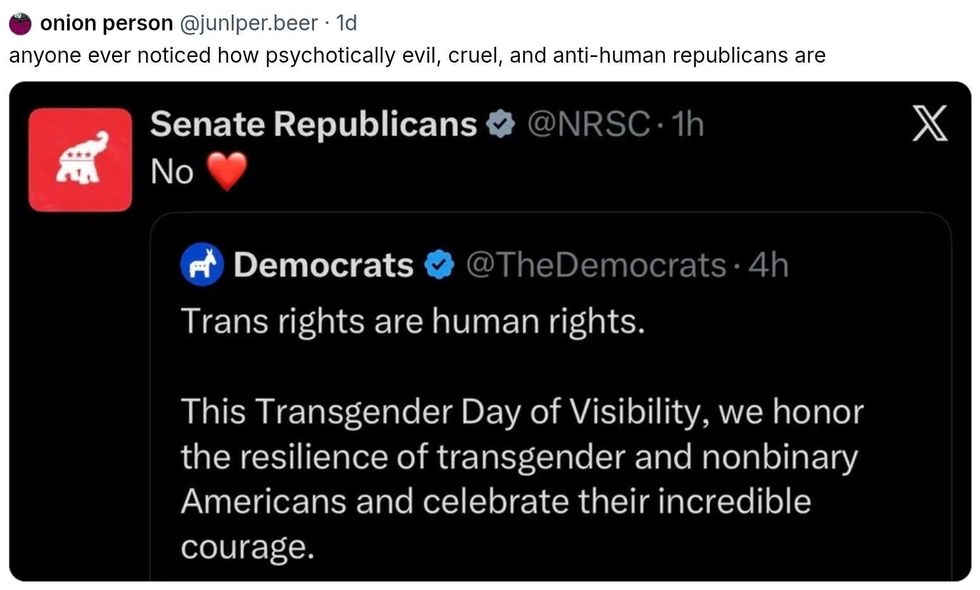980x590 pixels.
Task: Click the Transgender Day of Visibility paragraph
Action: point(520,479)
